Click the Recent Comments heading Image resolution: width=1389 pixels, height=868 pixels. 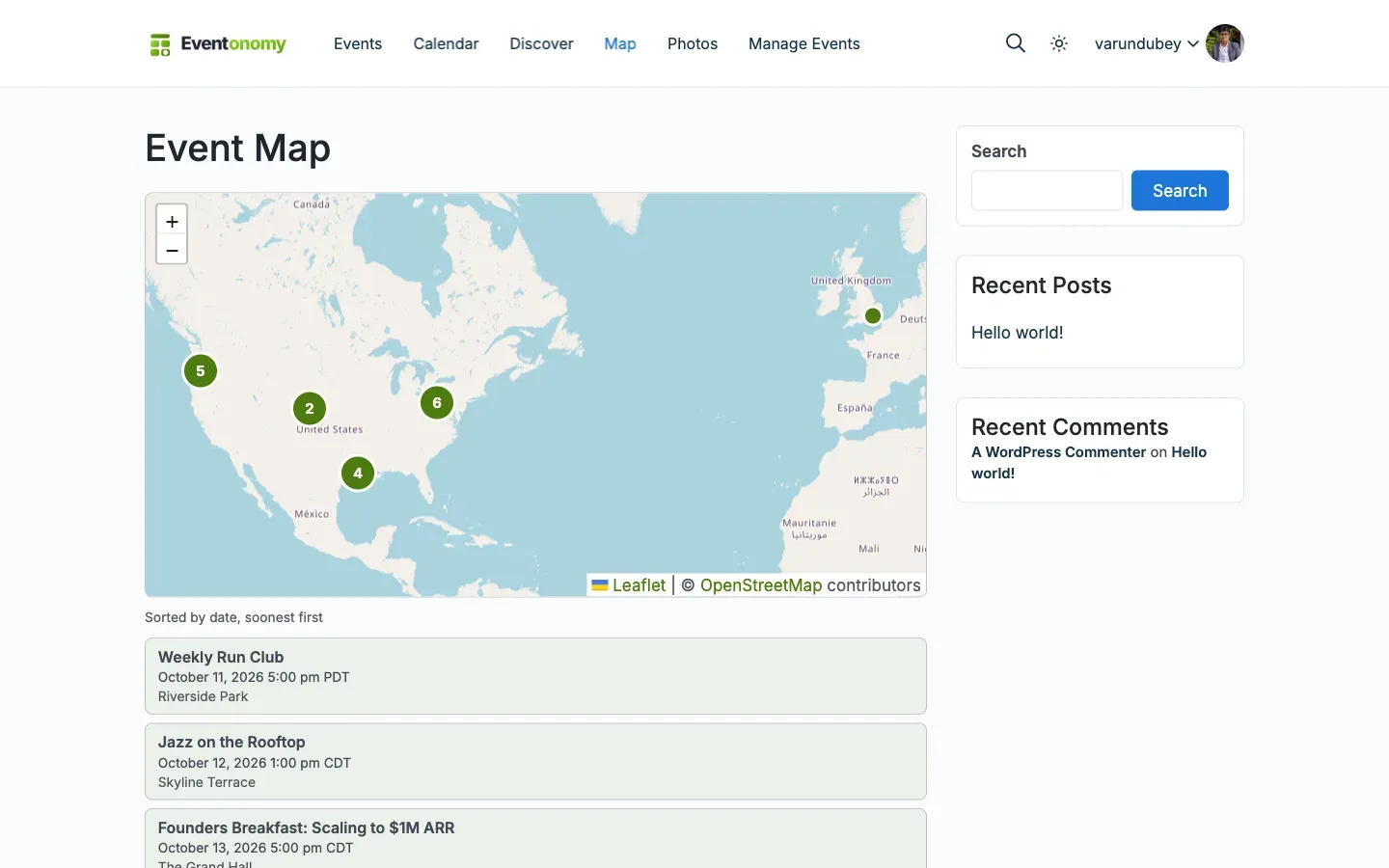click(1070, 427)
